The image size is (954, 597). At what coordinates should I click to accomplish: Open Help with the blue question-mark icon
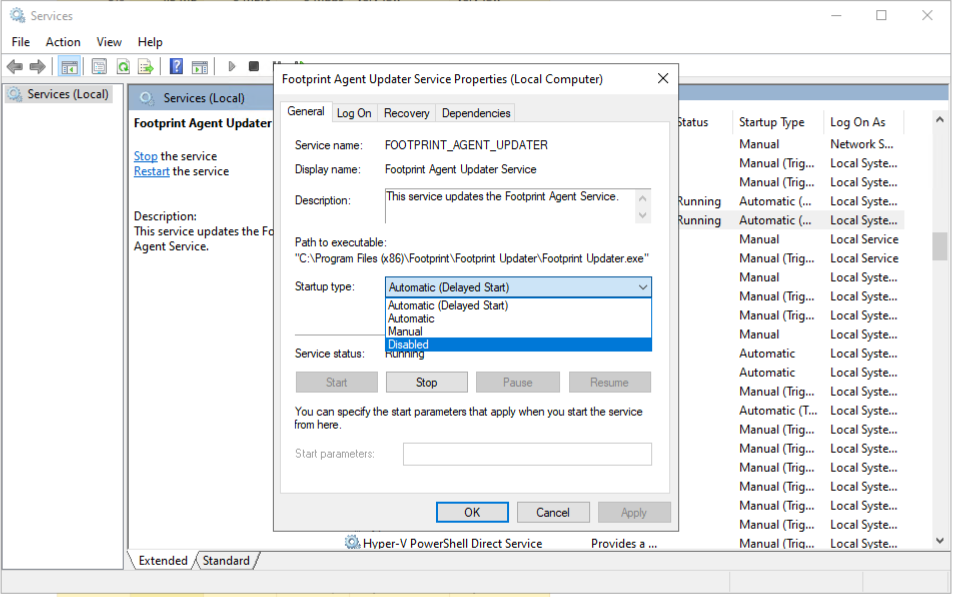(x=176, y=66)
